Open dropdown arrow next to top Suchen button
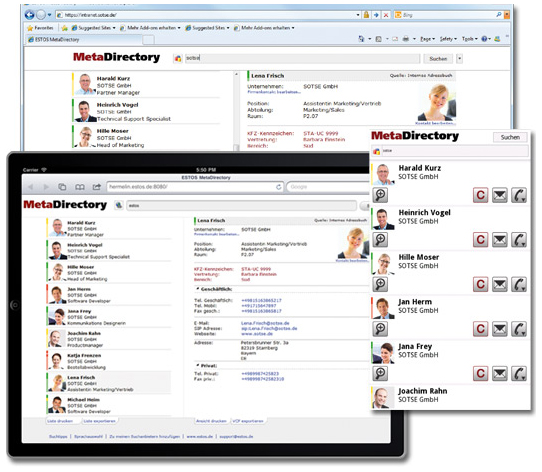Screen dimensions: 542x472 (x=459, y=58)
